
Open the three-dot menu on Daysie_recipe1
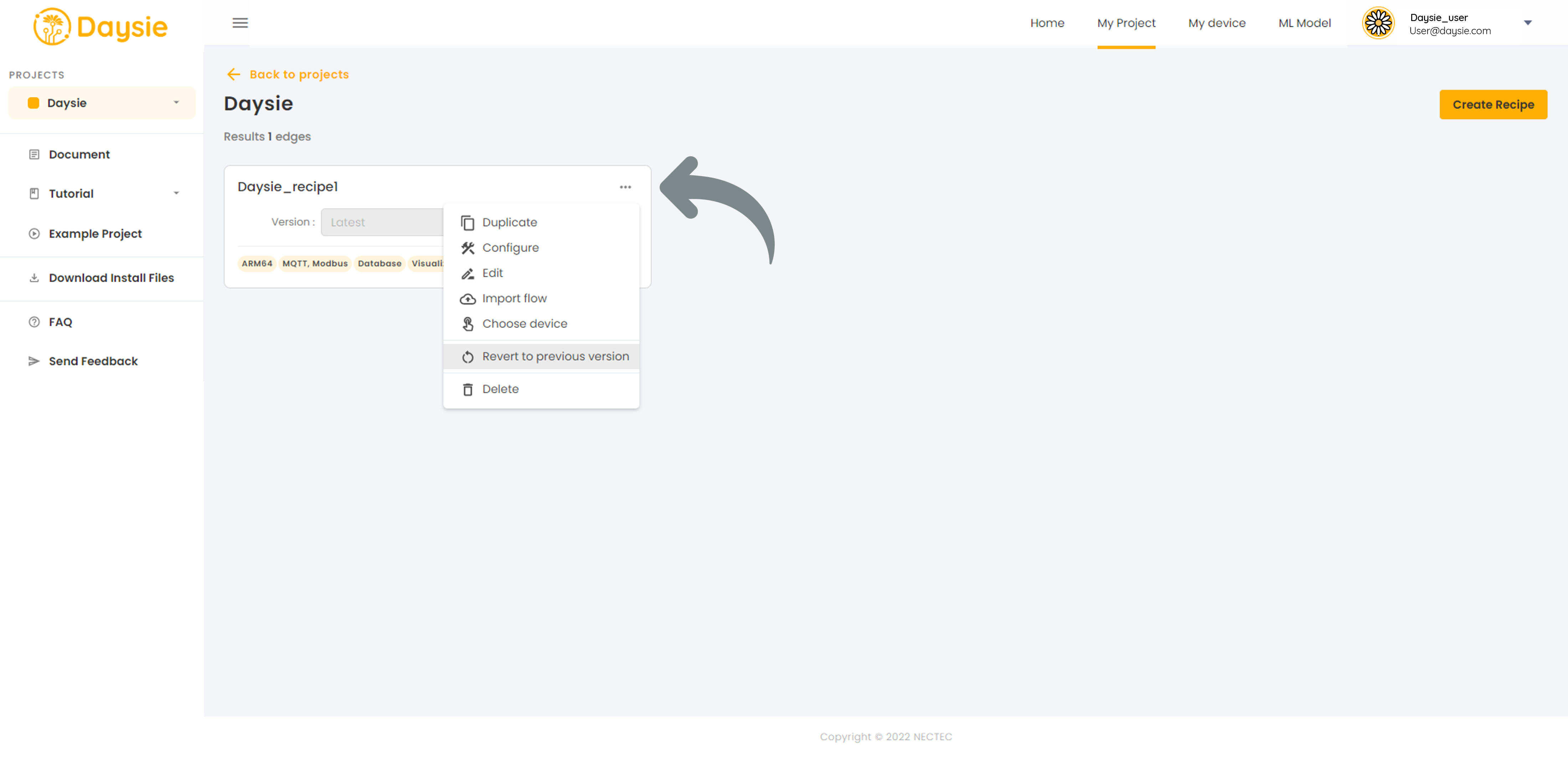point(625,187)
